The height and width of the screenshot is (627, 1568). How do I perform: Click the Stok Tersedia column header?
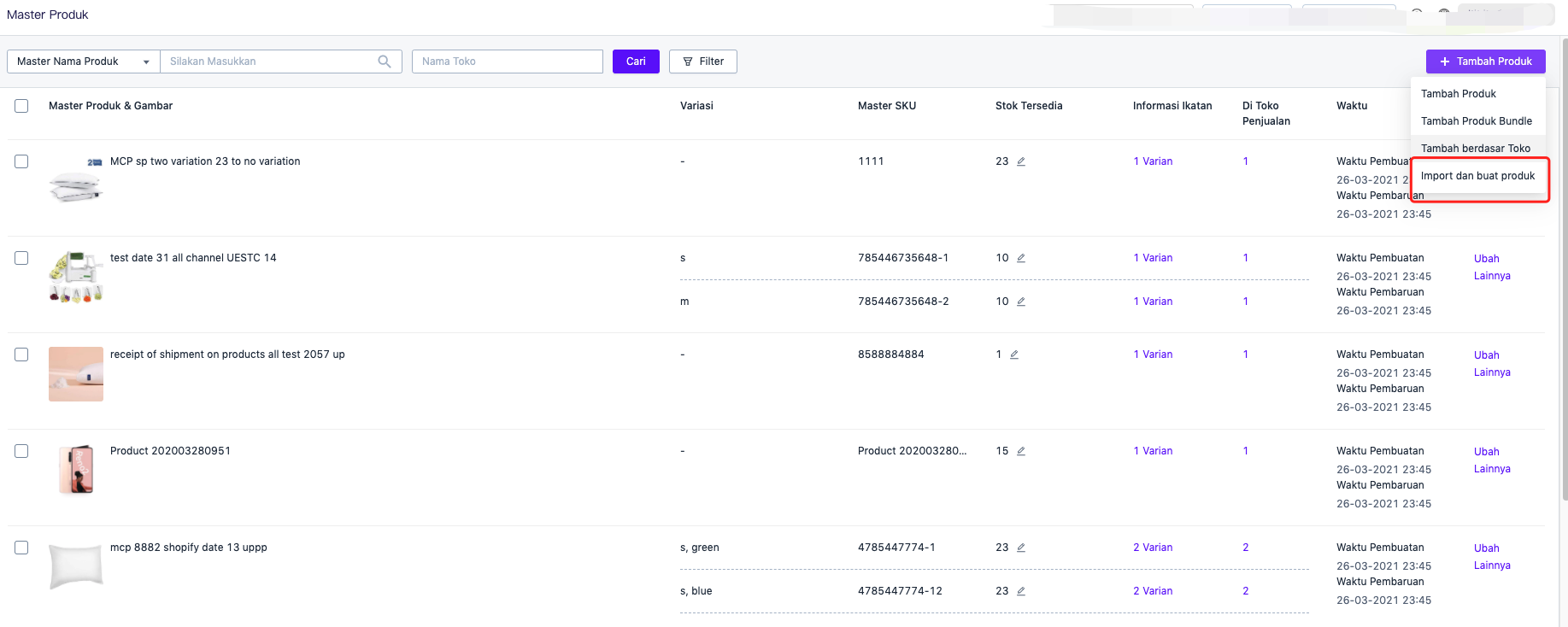tap(1029, 106)
